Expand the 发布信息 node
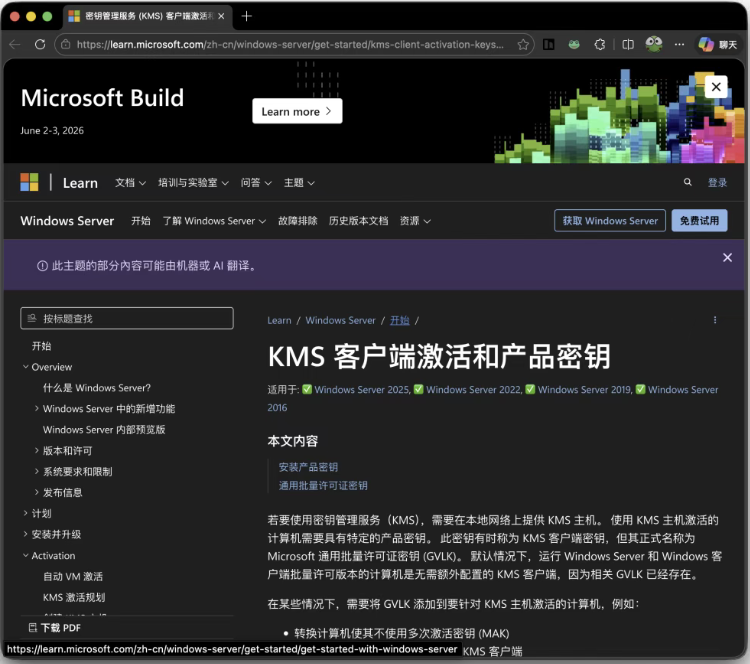Viewport: 750px width, 664px height. point(37,492)
